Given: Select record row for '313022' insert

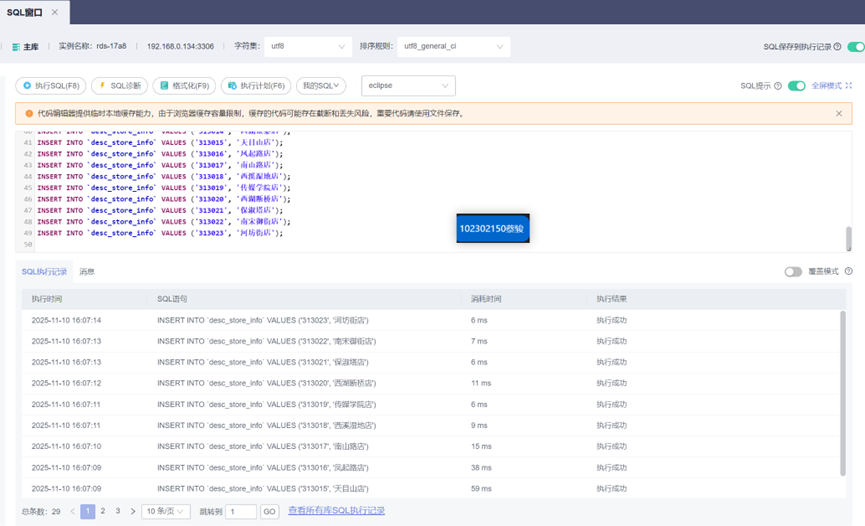Looking at the screenshot, I should click(430, 341).
